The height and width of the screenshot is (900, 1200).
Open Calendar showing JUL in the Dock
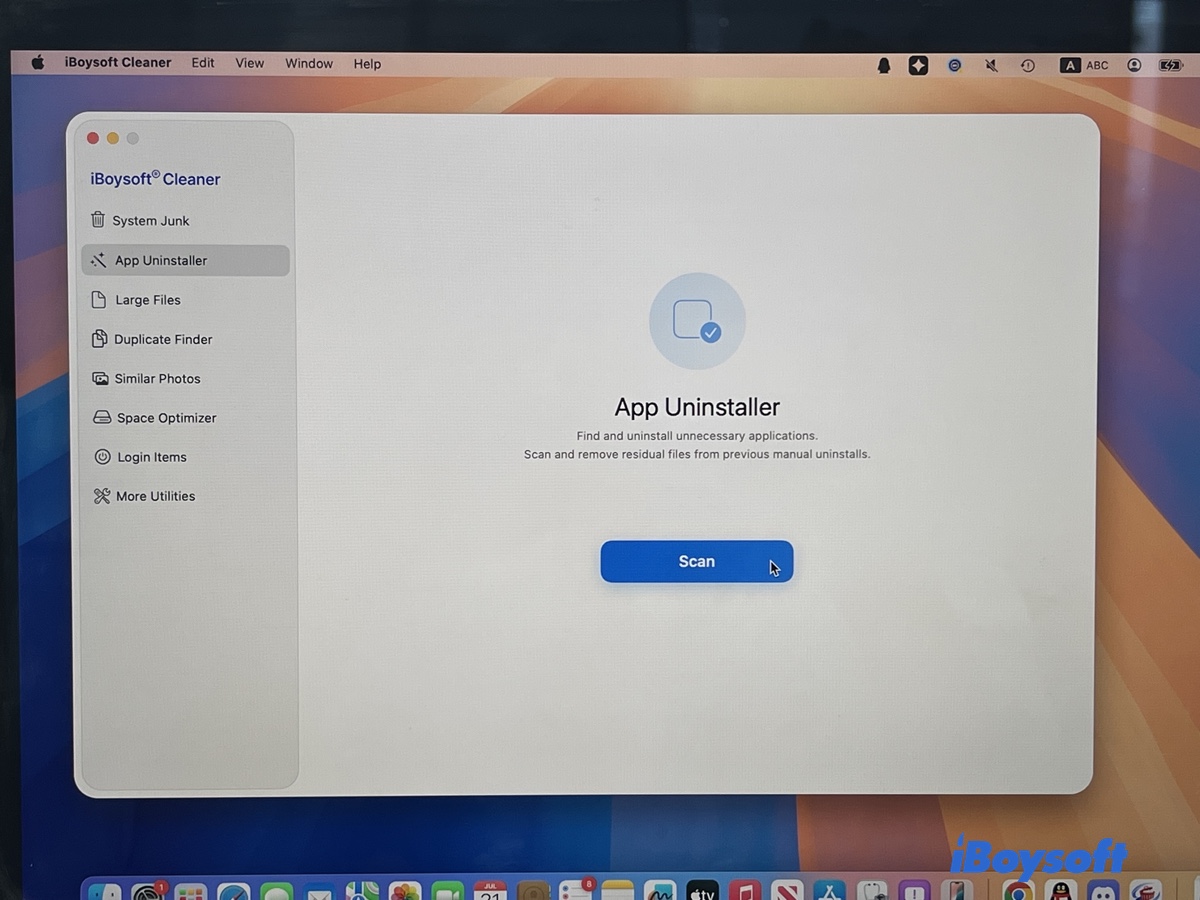pyautogui.click(x=490, y=890)
